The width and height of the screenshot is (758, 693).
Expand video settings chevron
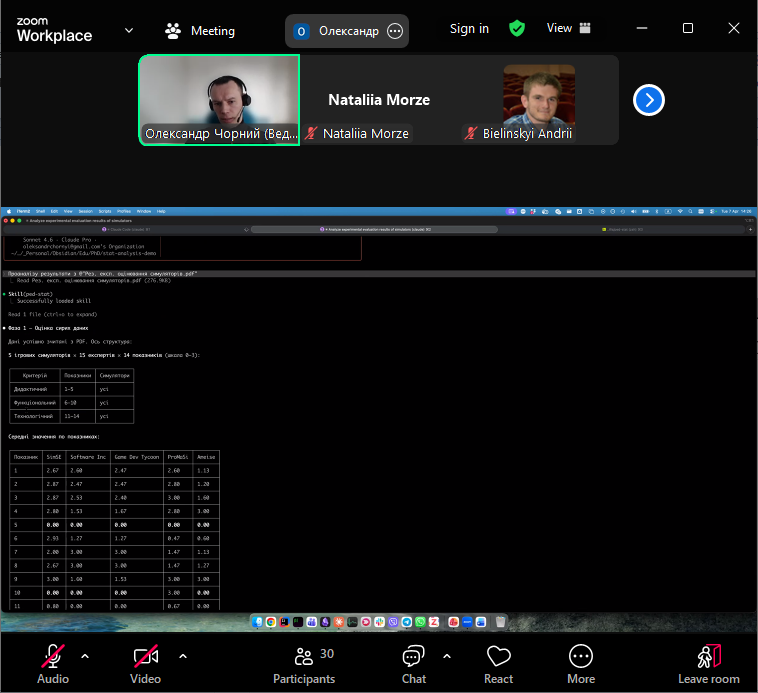click(182, 656)
